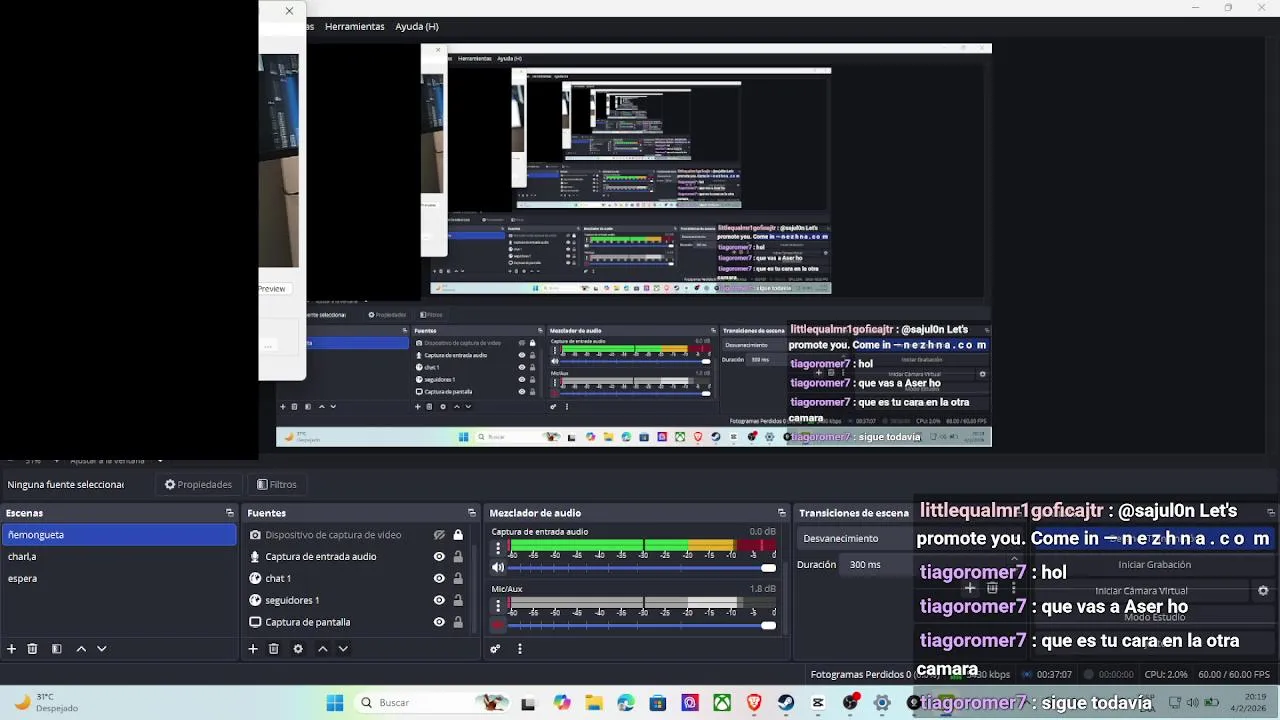Click Iniciar Cámara Virtual button

1141,591
